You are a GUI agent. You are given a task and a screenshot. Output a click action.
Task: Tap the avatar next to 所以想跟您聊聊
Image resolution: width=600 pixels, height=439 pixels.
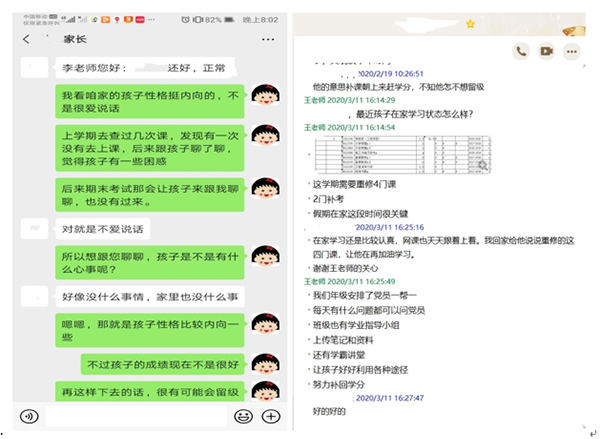coord(266,256)
